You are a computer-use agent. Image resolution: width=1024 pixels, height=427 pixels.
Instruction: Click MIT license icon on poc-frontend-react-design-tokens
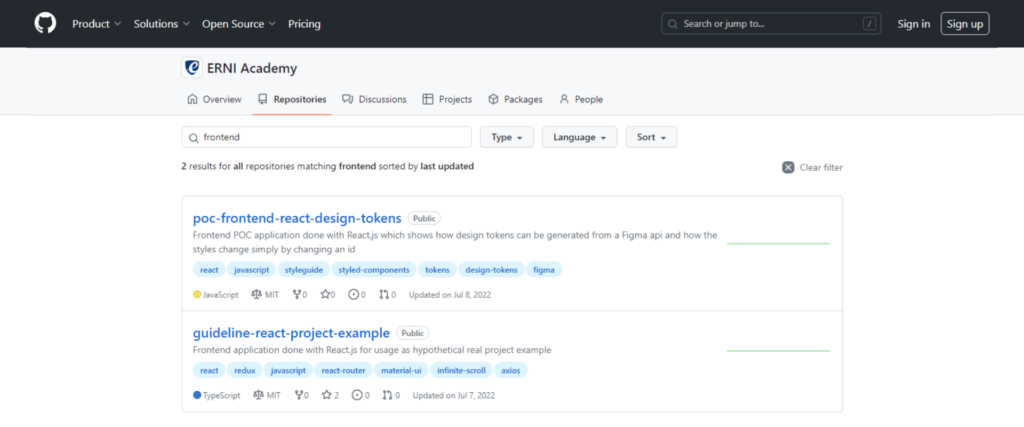(x=257, y=295)
